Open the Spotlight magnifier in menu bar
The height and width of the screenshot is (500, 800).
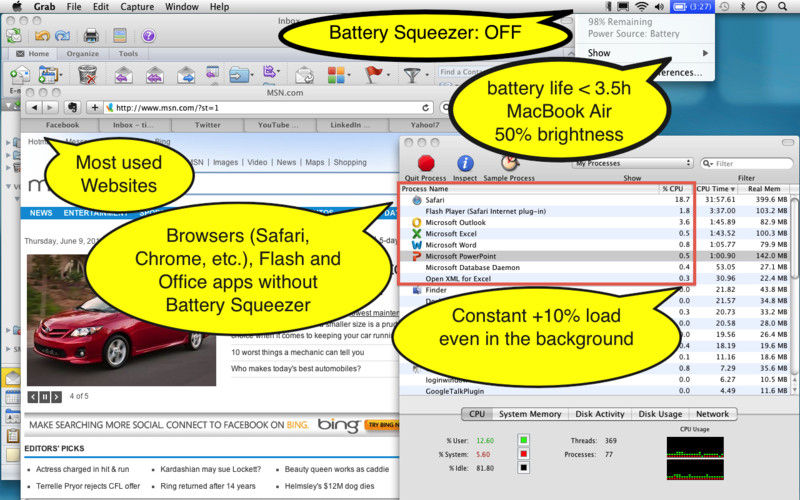[x=782, y=7]
